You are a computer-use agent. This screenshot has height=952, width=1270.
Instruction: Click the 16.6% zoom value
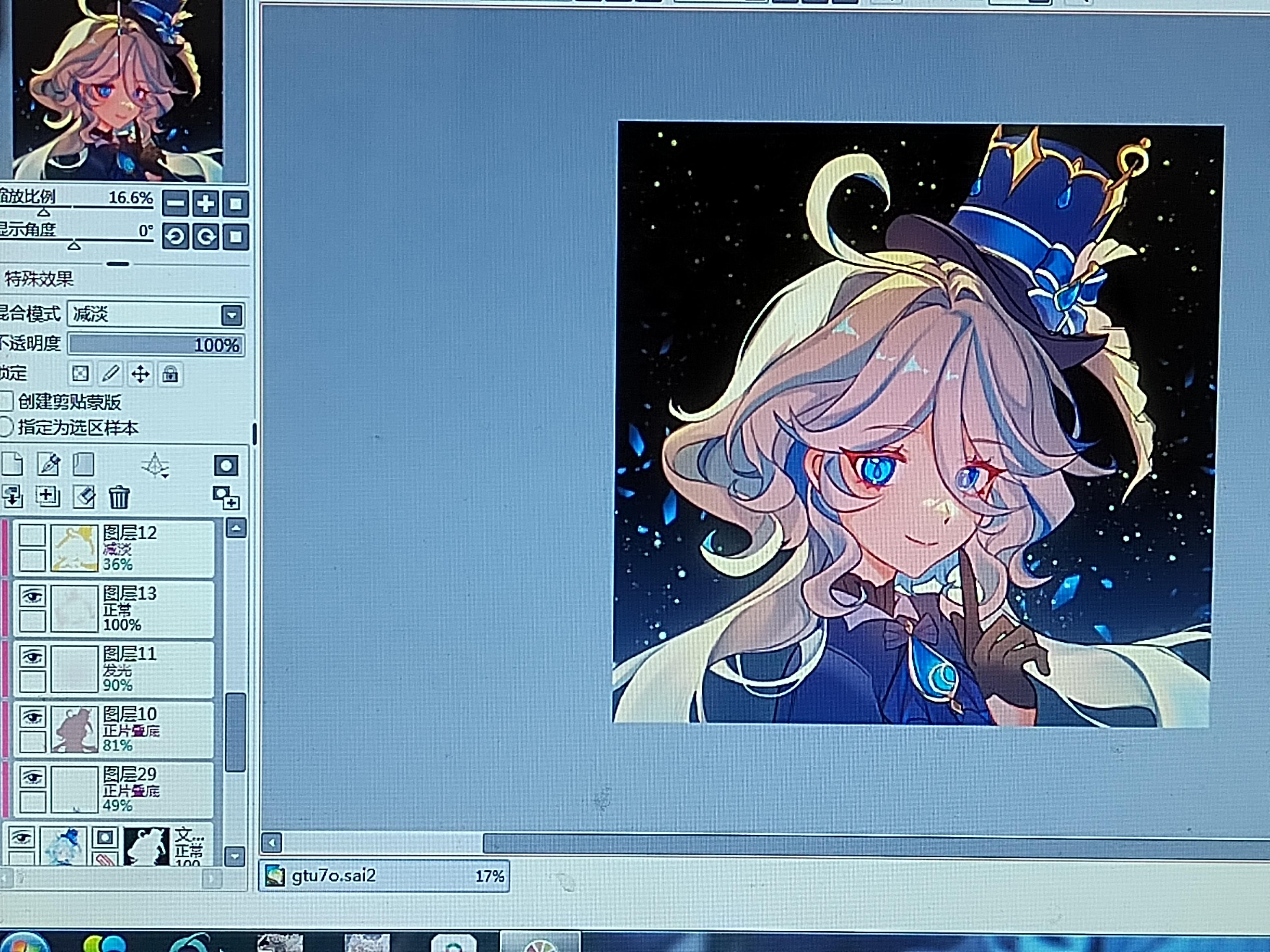tap(131, 197)
